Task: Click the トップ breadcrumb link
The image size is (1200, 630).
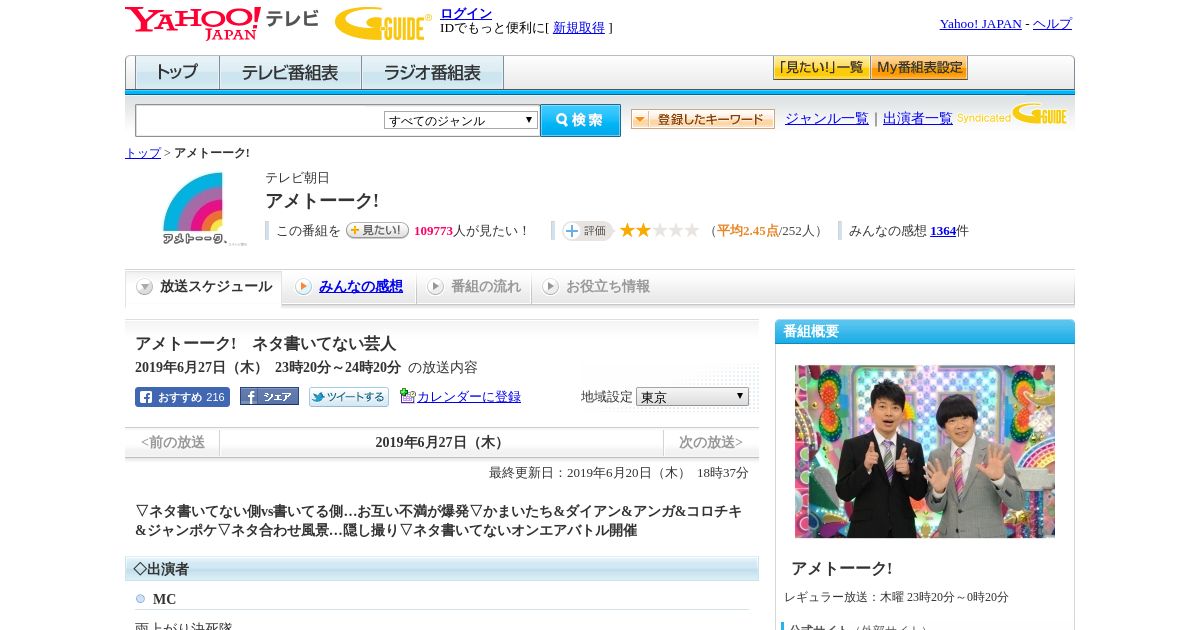Action: tap(143, 153)
